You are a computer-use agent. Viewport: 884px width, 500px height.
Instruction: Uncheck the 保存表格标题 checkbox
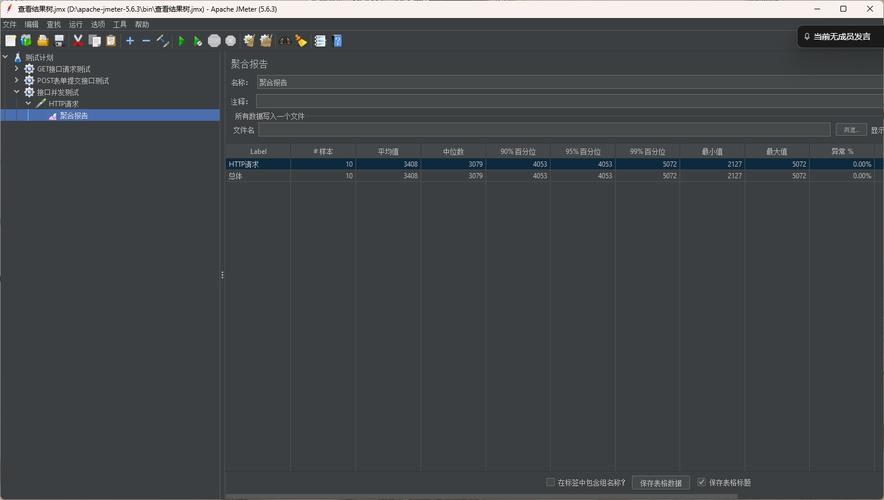(701, 482)
